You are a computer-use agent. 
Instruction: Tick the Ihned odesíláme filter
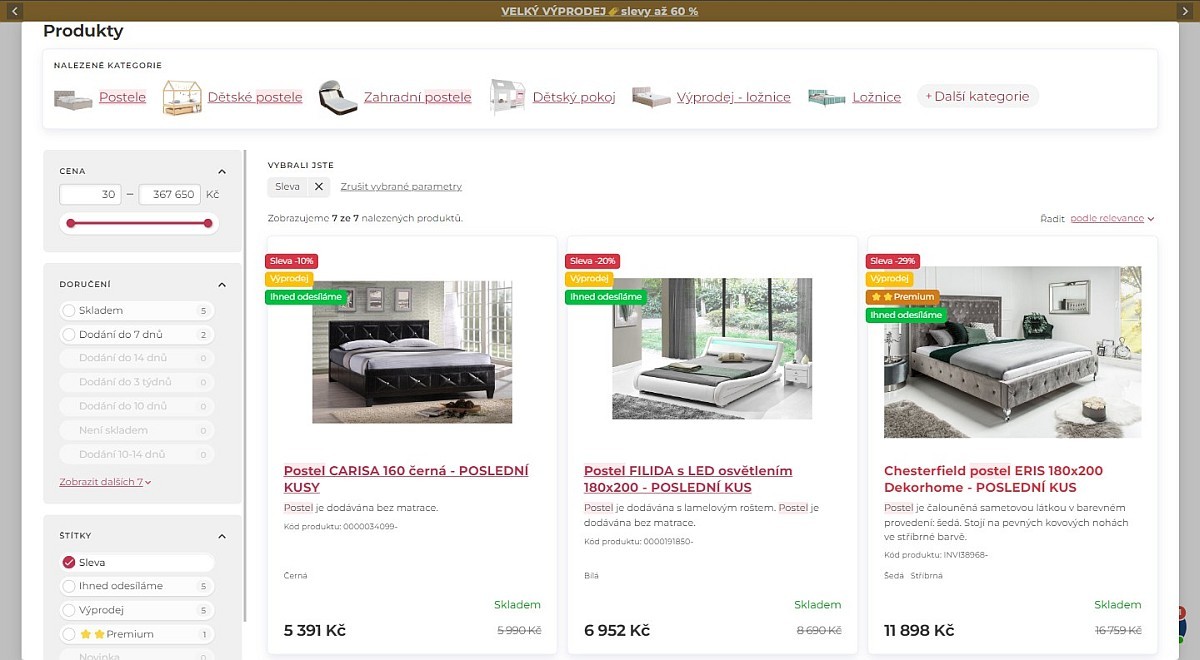[x=69, y=586]
